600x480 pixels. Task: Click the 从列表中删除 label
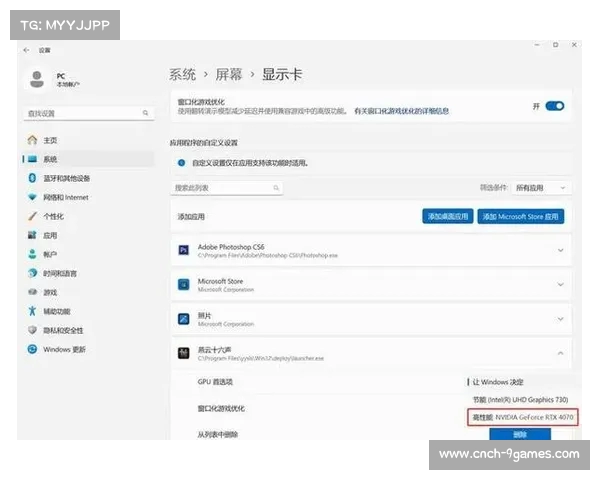click(x=217, y=434)
